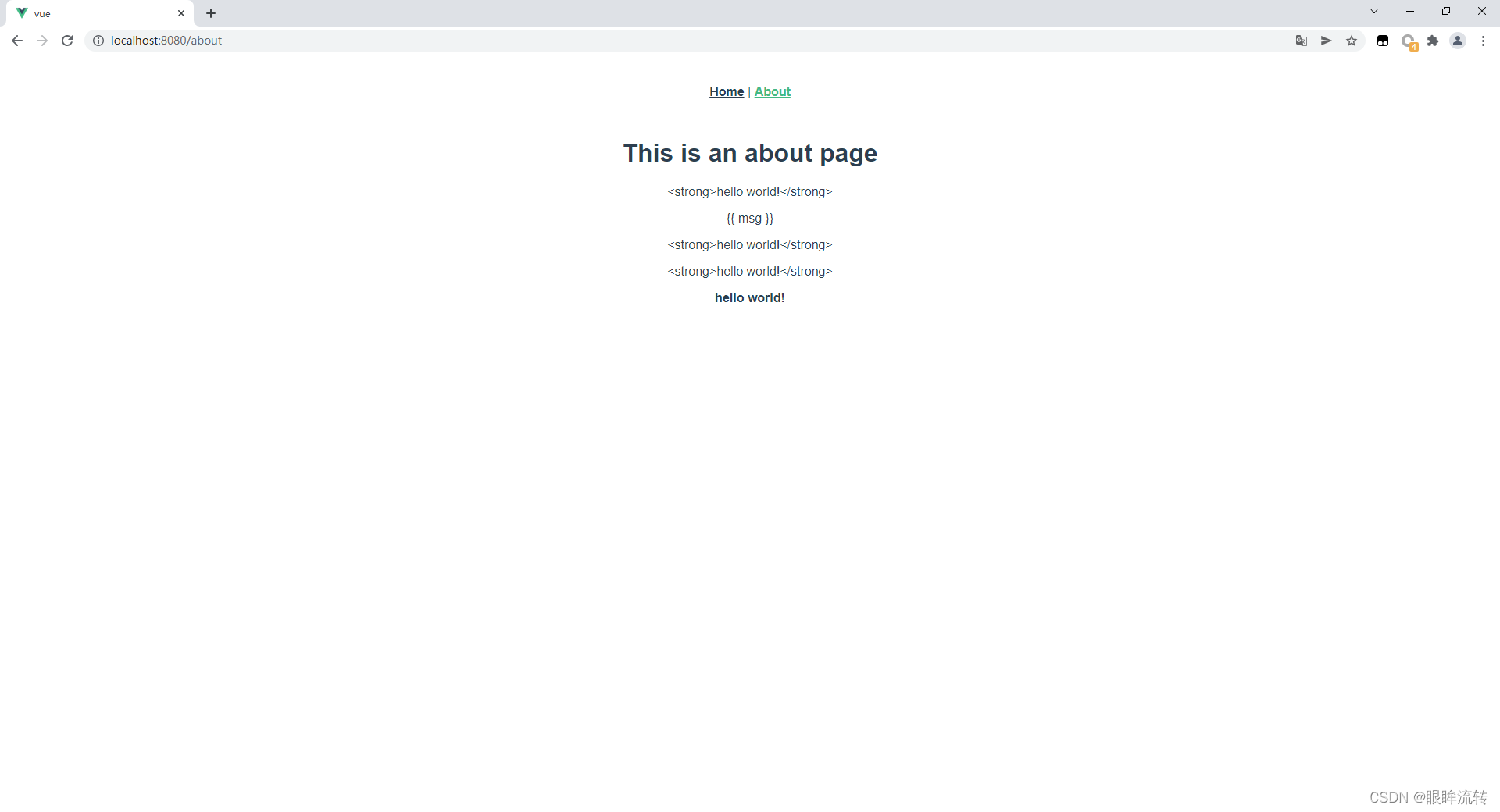Screen dimensions: 1500x812
Task: Click the '{{ msg }}' text line
Action: (x=750, y=219)
